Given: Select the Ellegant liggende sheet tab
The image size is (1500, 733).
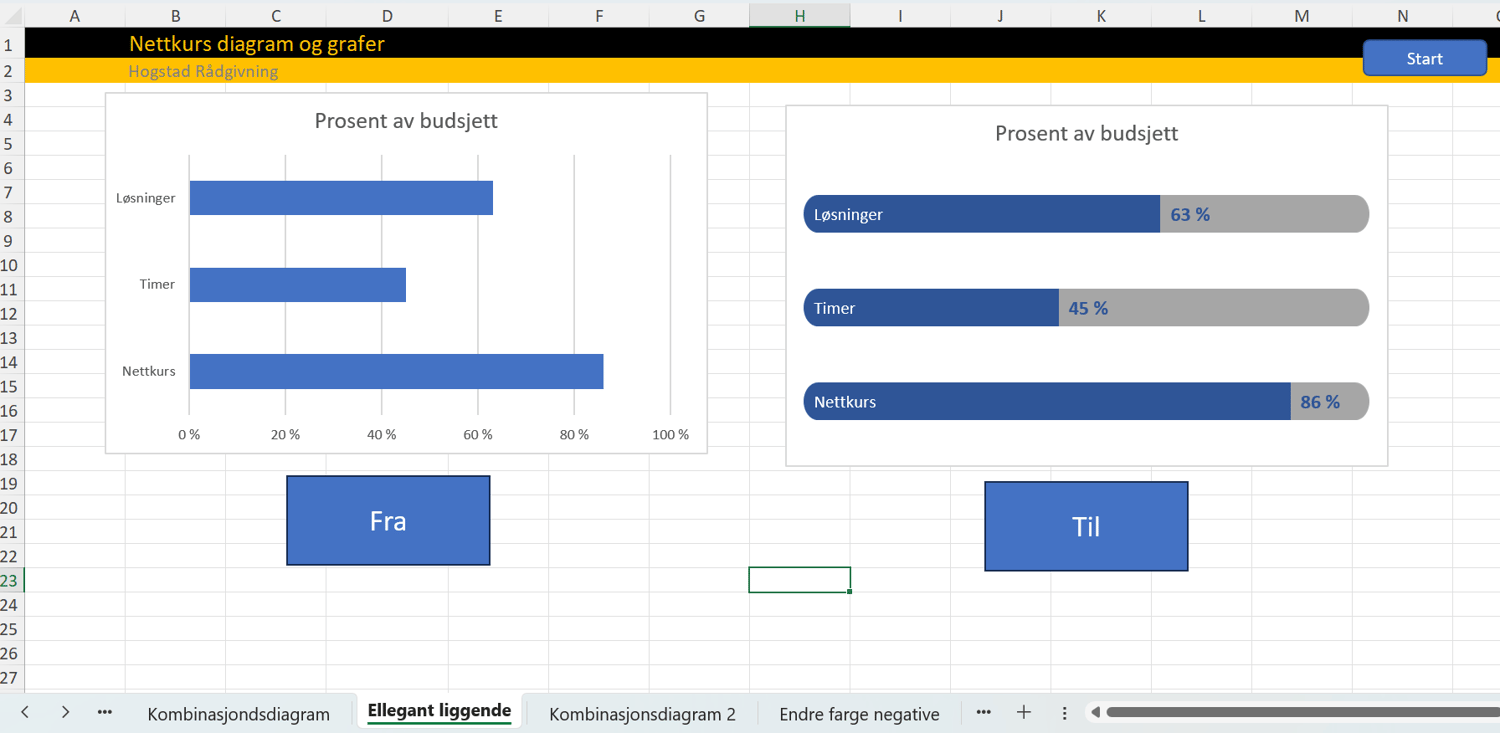Looking at the screenshot, I should 440,710.
